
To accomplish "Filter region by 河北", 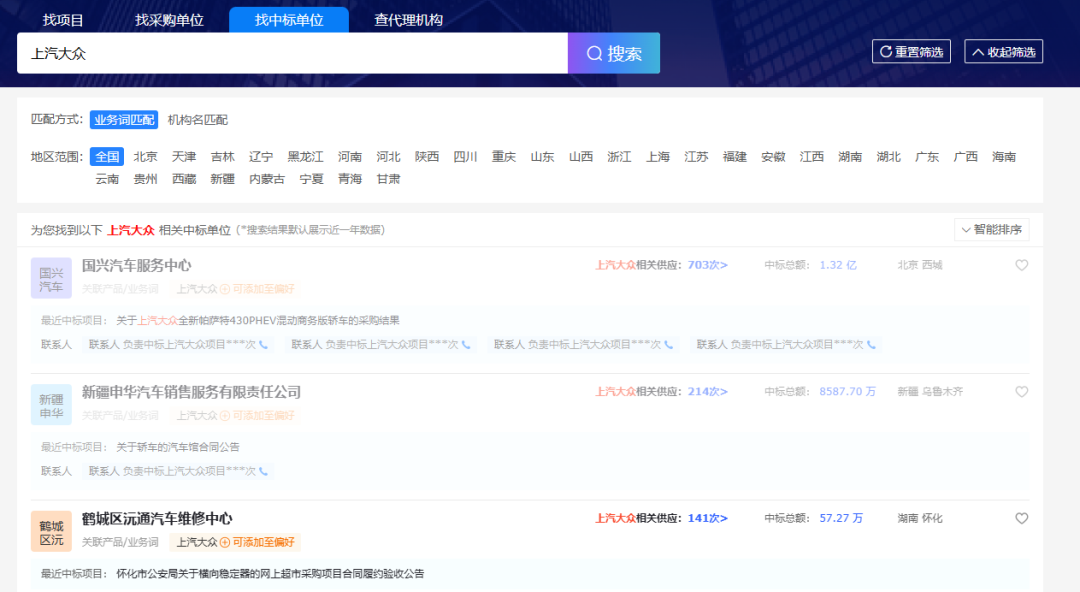I will click(388, 156).
